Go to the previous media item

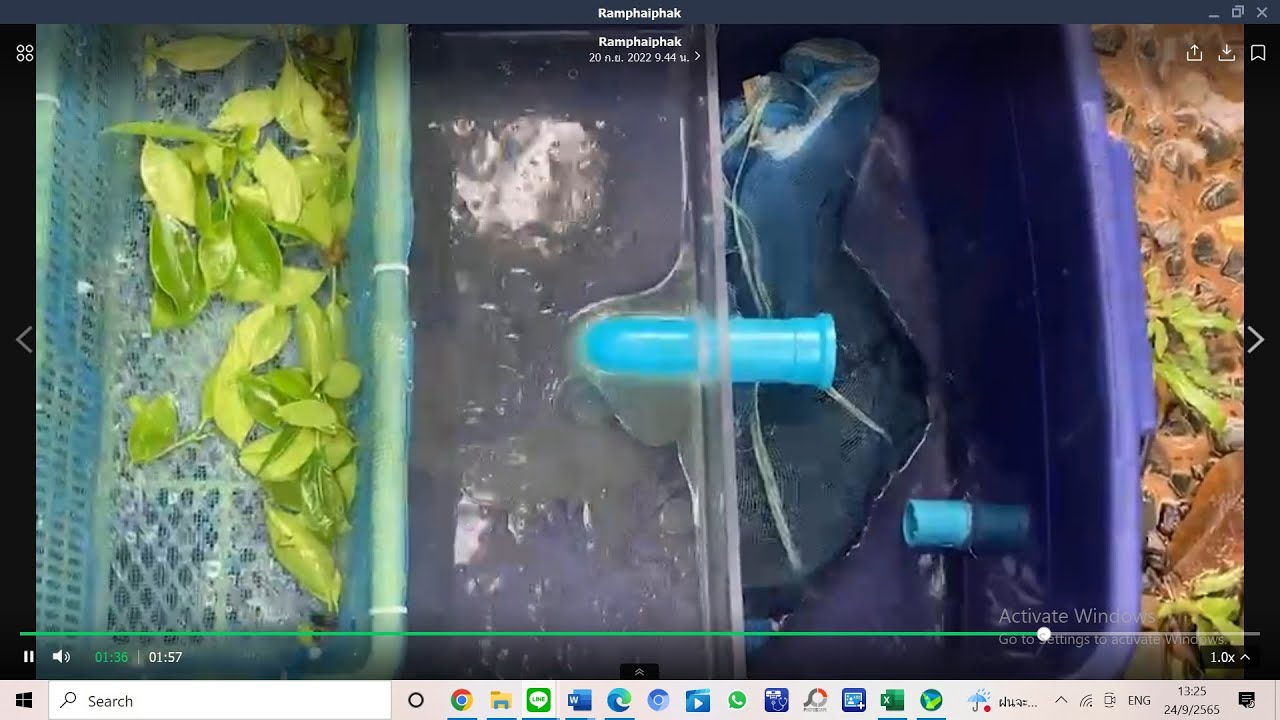[x=24, y=340]
